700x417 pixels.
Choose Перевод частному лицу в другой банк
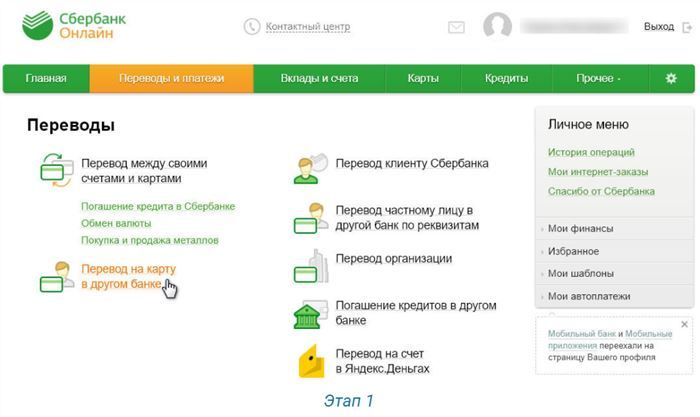(407, 218)
